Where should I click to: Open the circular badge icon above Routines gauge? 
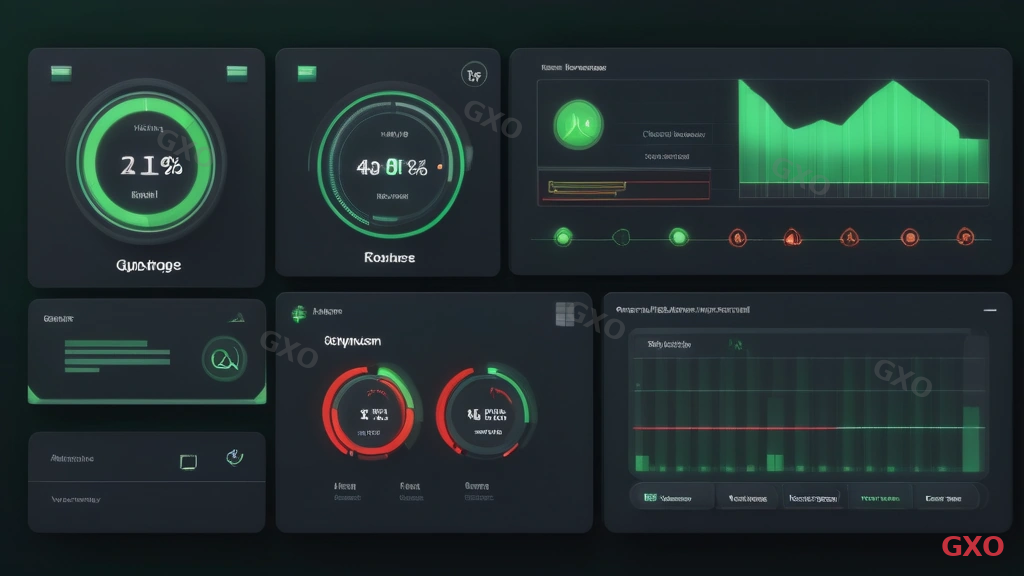tap(474, 75)
